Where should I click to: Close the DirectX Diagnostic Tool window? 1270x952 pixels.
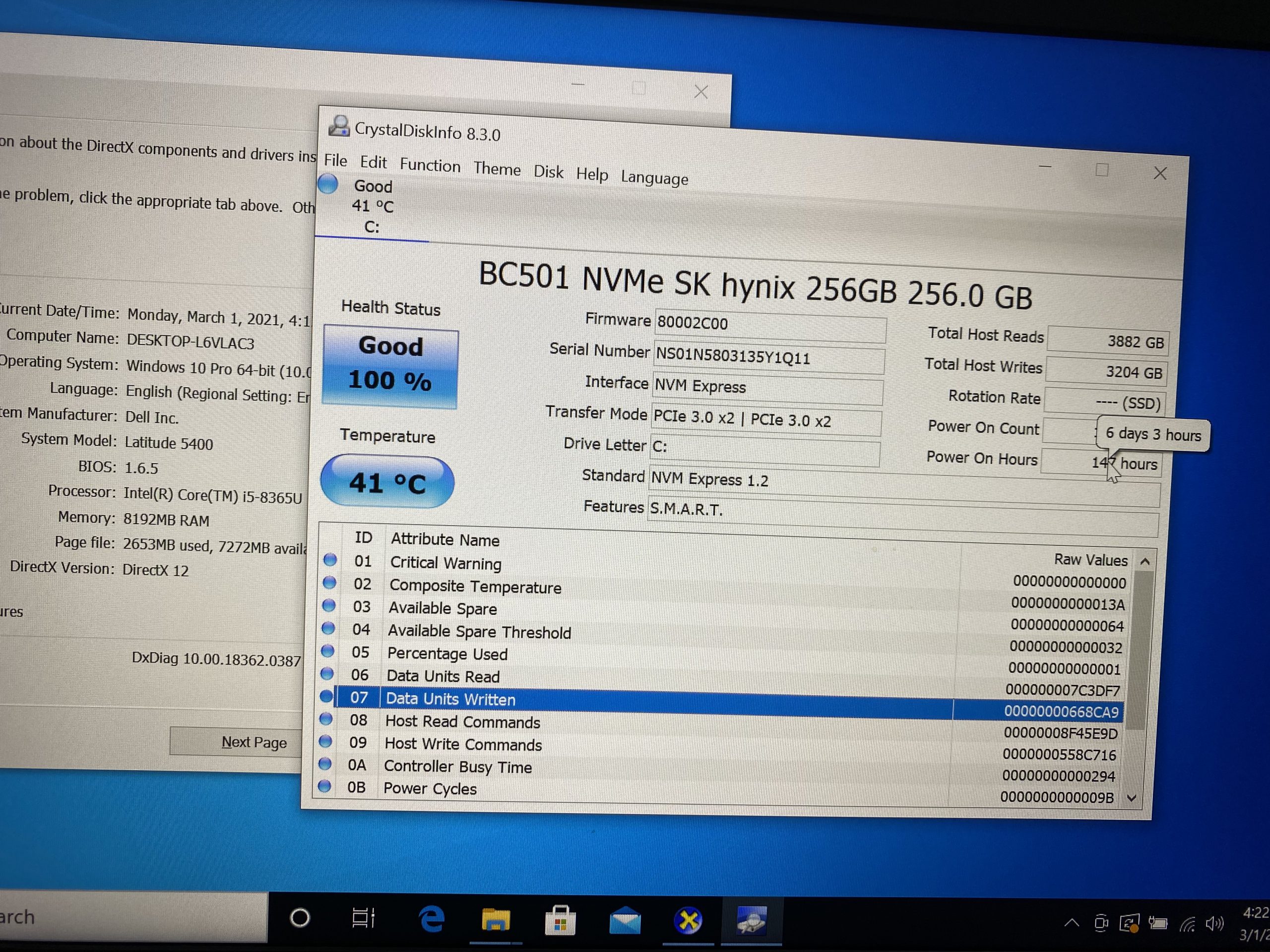(x=701, y=92)
